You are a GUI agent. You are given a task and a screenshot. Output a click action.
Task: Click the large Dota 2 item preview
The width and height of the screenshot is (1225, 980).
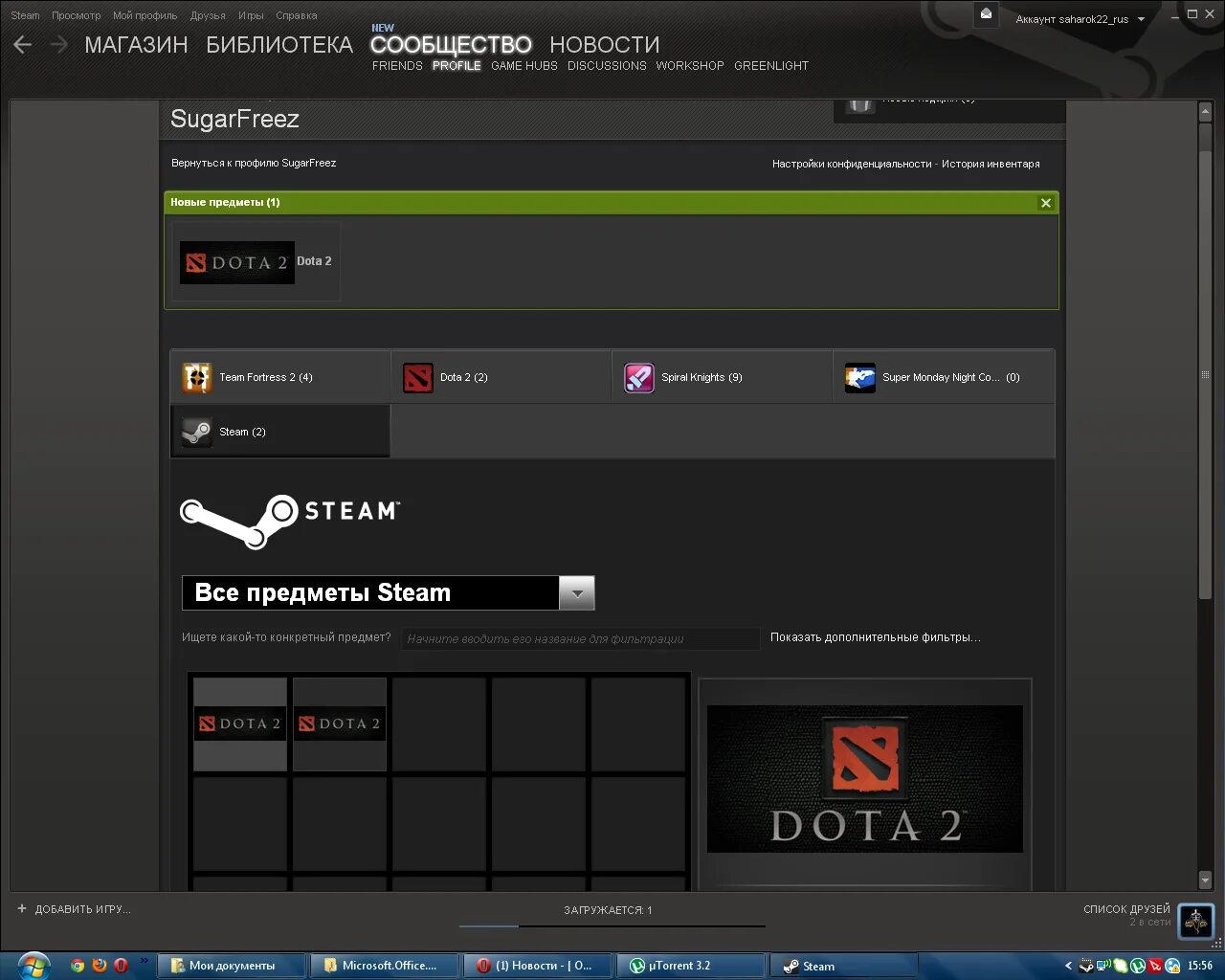pos(865,779)
